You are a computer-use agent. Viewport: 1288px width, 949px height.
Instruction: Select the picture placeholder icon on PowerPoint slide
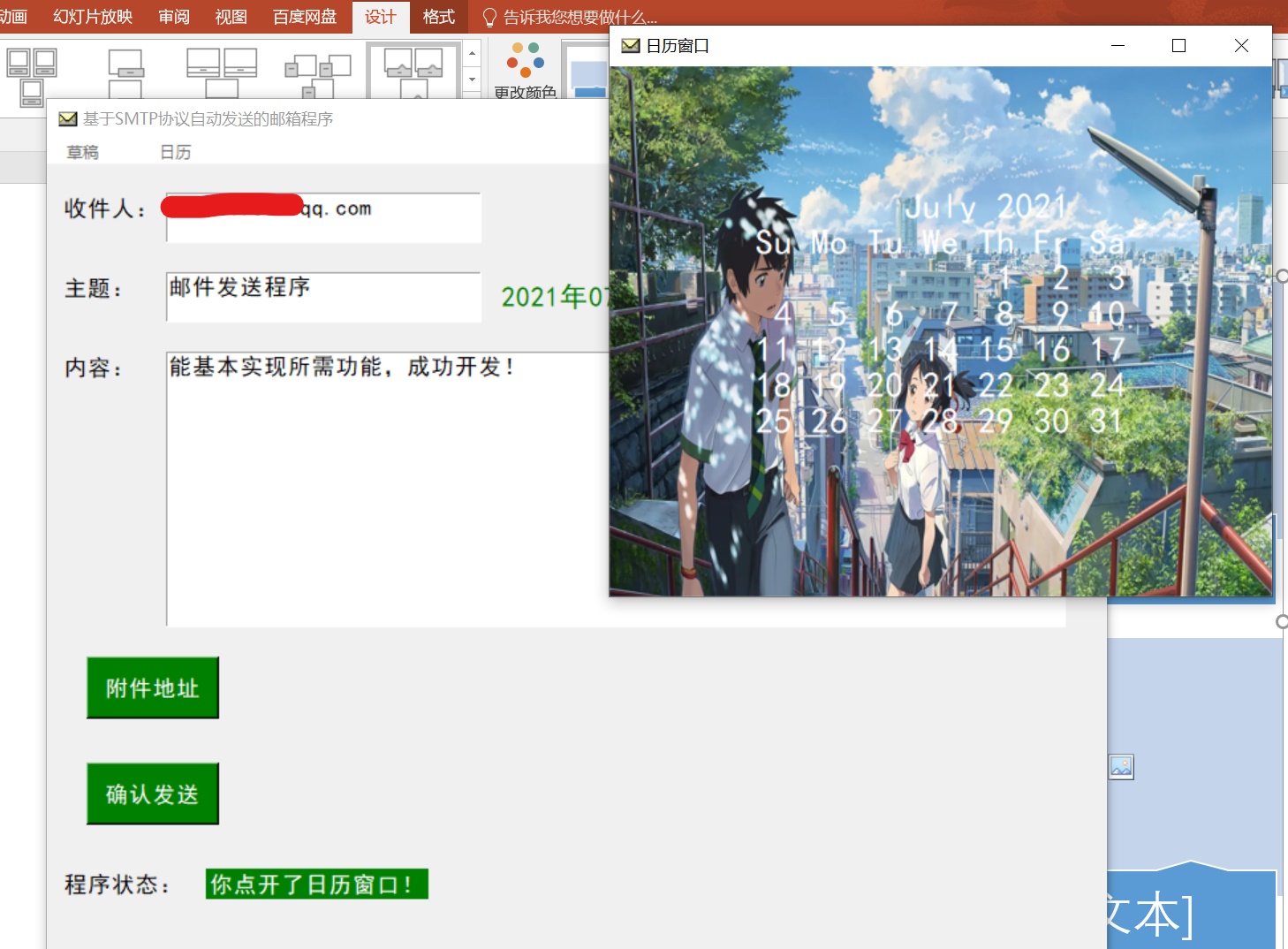tap(1121, 767)
